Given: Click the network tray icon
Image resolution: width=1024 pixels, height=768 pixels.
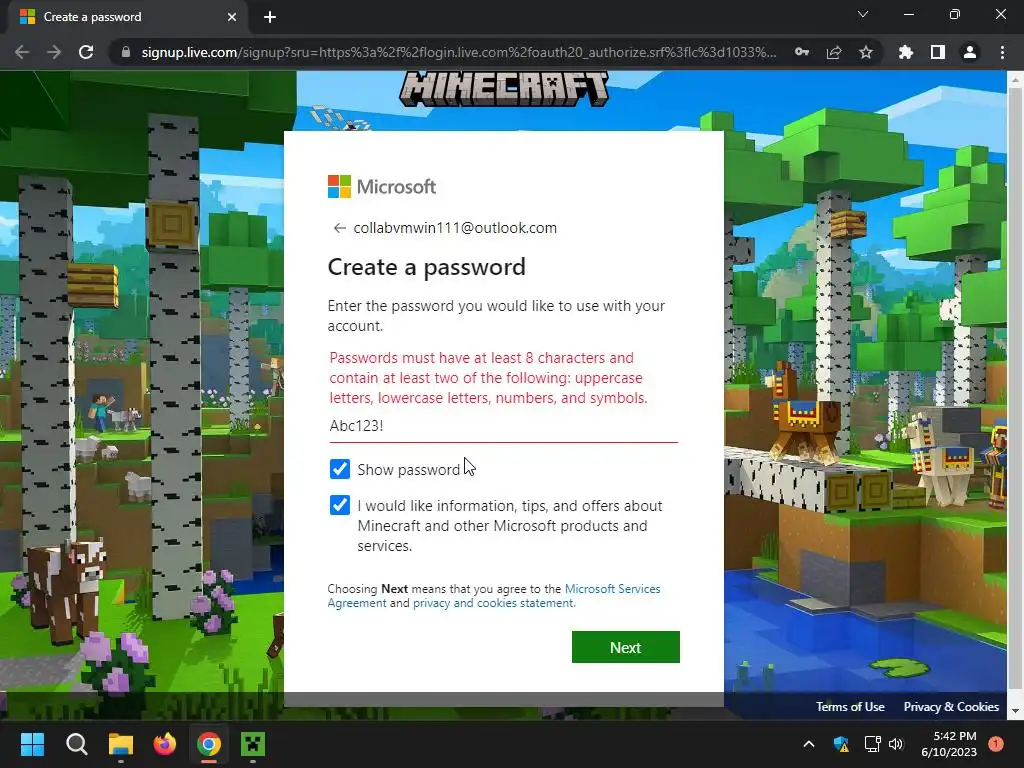Looking at the screenshot, I should [x=872, y=744].
